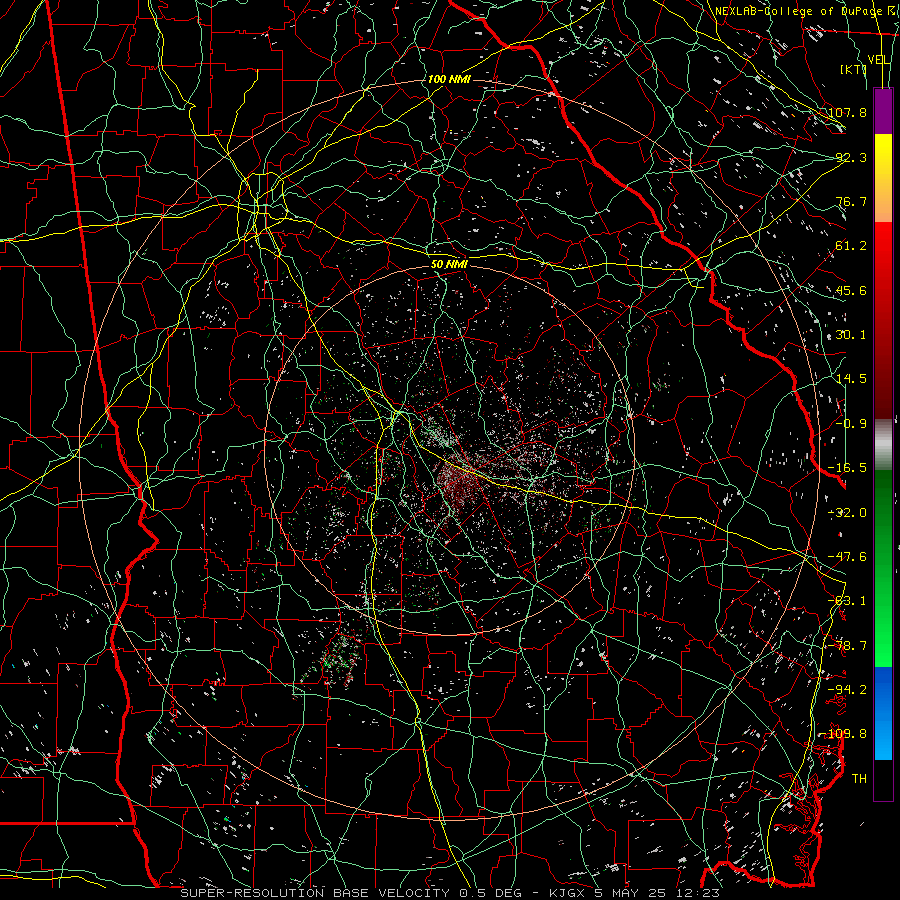Image resolution: width=900 pixels, height=900 pixels.
Task: Click the -63.1 velocity scale value
Action: pos(847,601)
